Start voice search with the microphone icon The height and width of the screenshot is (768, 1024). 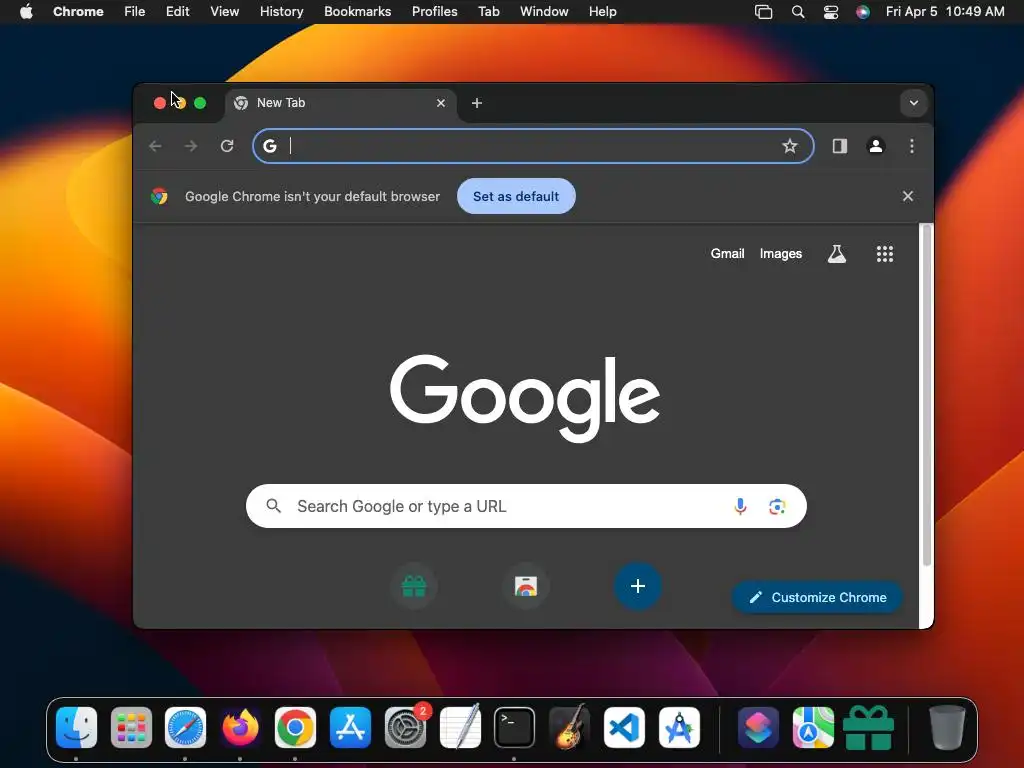coord(740,506)
